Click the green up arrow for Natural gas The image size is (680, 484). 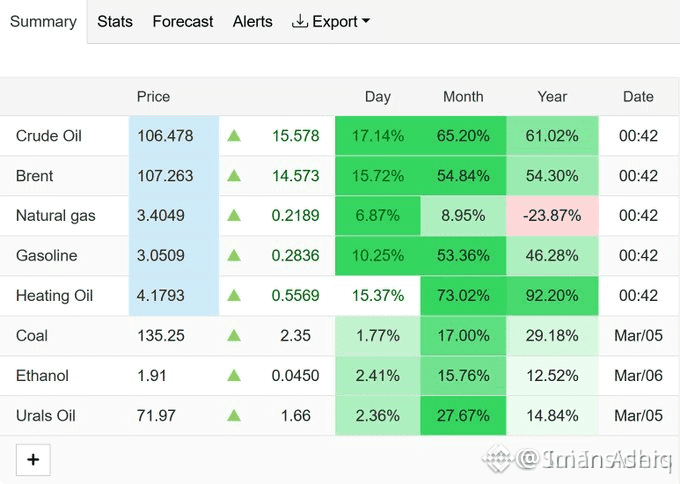[x=234, y=215]
